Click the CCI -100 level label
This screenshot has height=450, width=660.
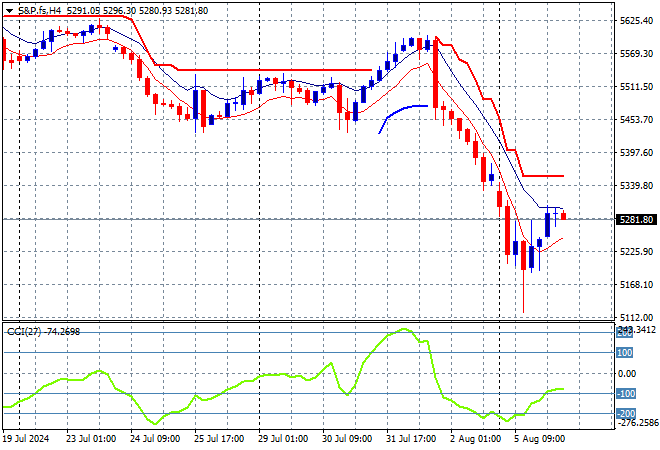point(625,394)
